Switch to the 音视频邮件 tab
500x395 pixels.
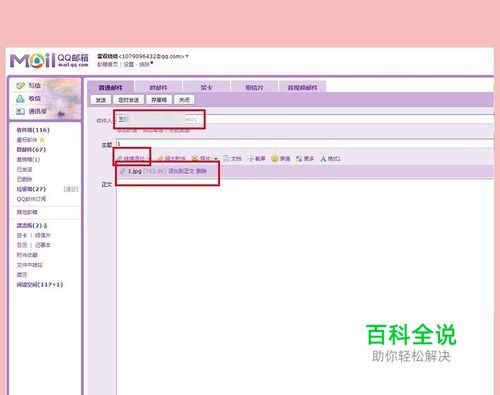tap(302, 87)
